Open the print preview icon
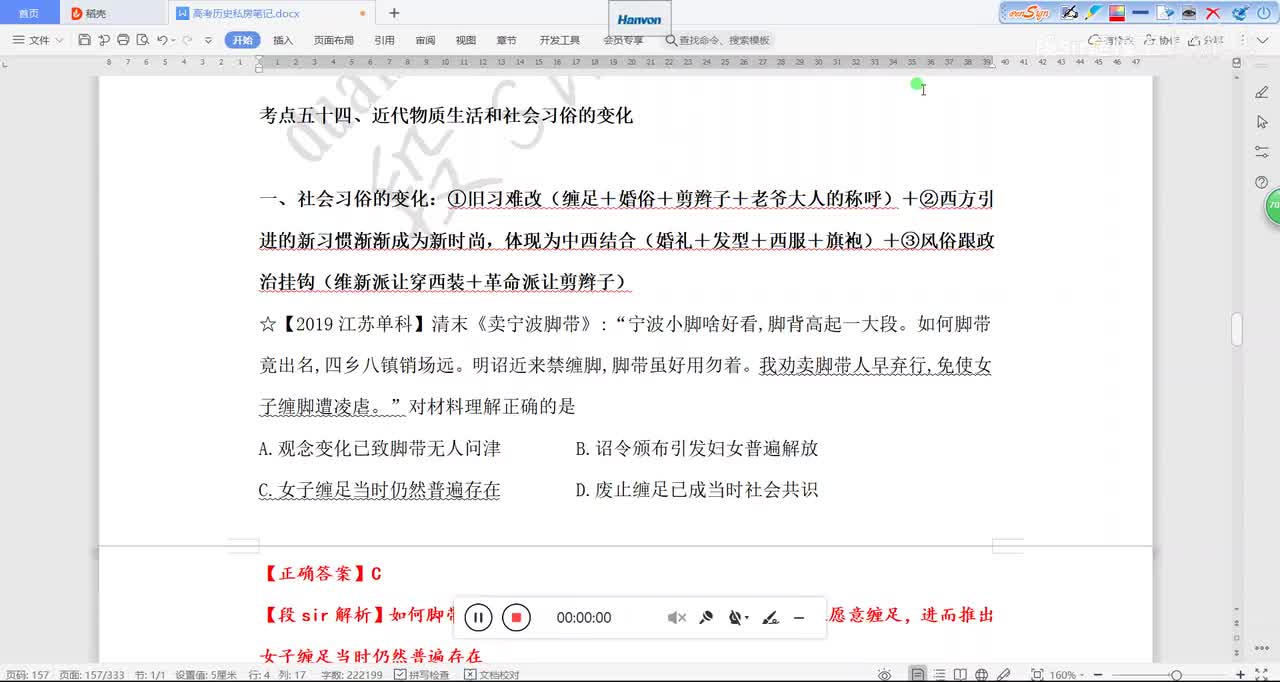The width and height of the screenshot is (1280, 682). (142, 40)
